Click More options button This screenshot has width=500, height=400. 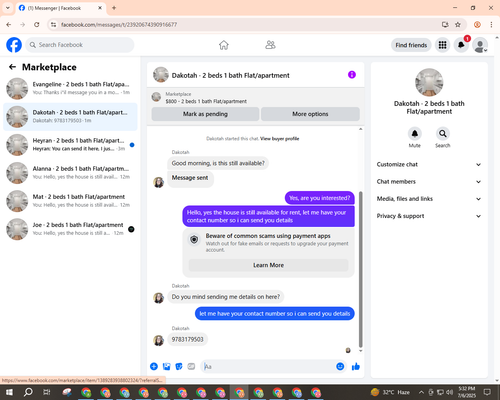pos(310,114)
